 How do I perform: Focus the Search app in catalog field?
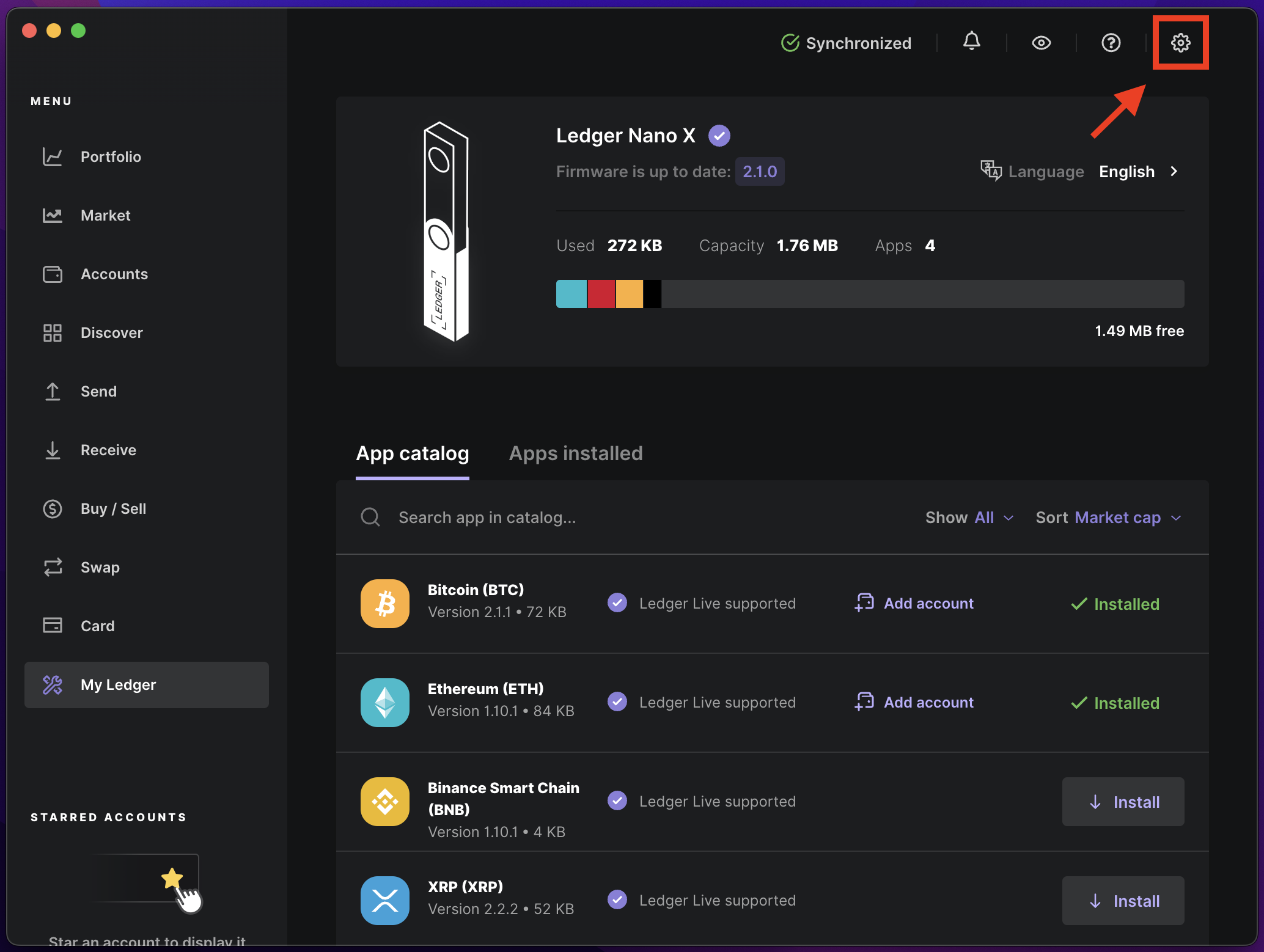tap(487, 518)
